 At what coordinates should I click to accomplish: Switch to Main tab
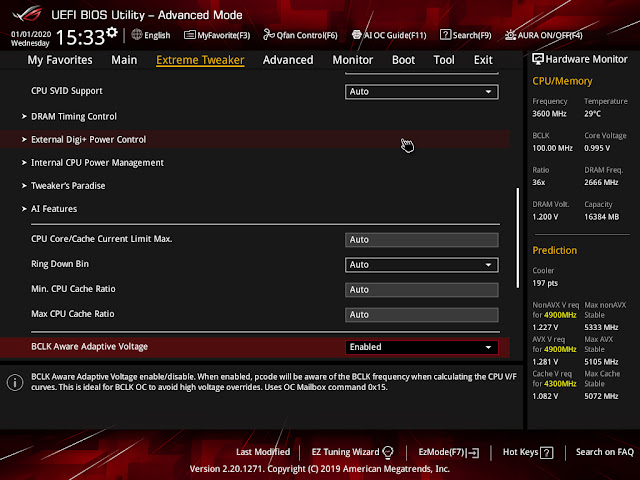pos(124,60)
